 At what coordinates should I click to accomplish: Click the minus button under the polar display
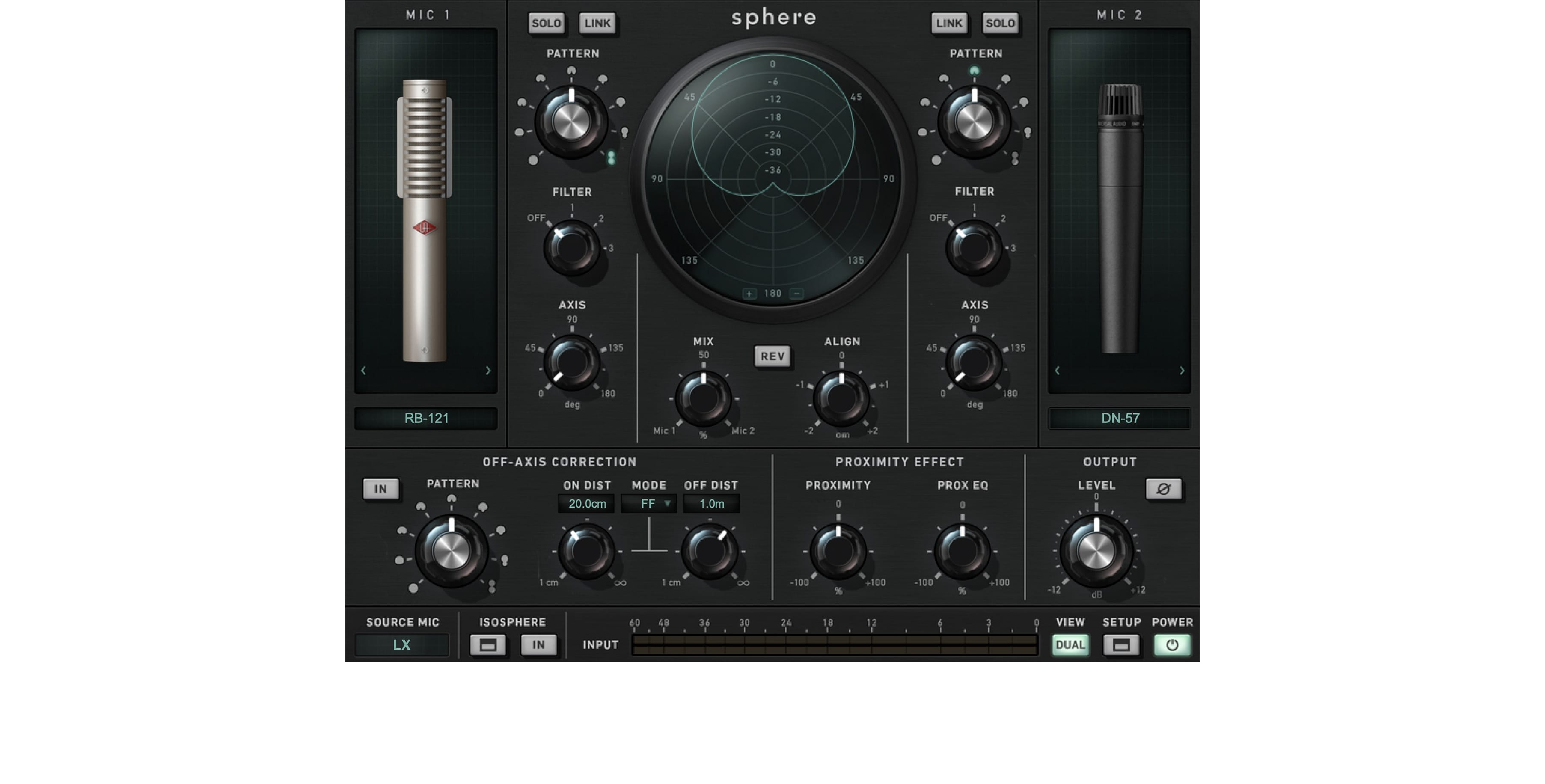tap(796, 293)
